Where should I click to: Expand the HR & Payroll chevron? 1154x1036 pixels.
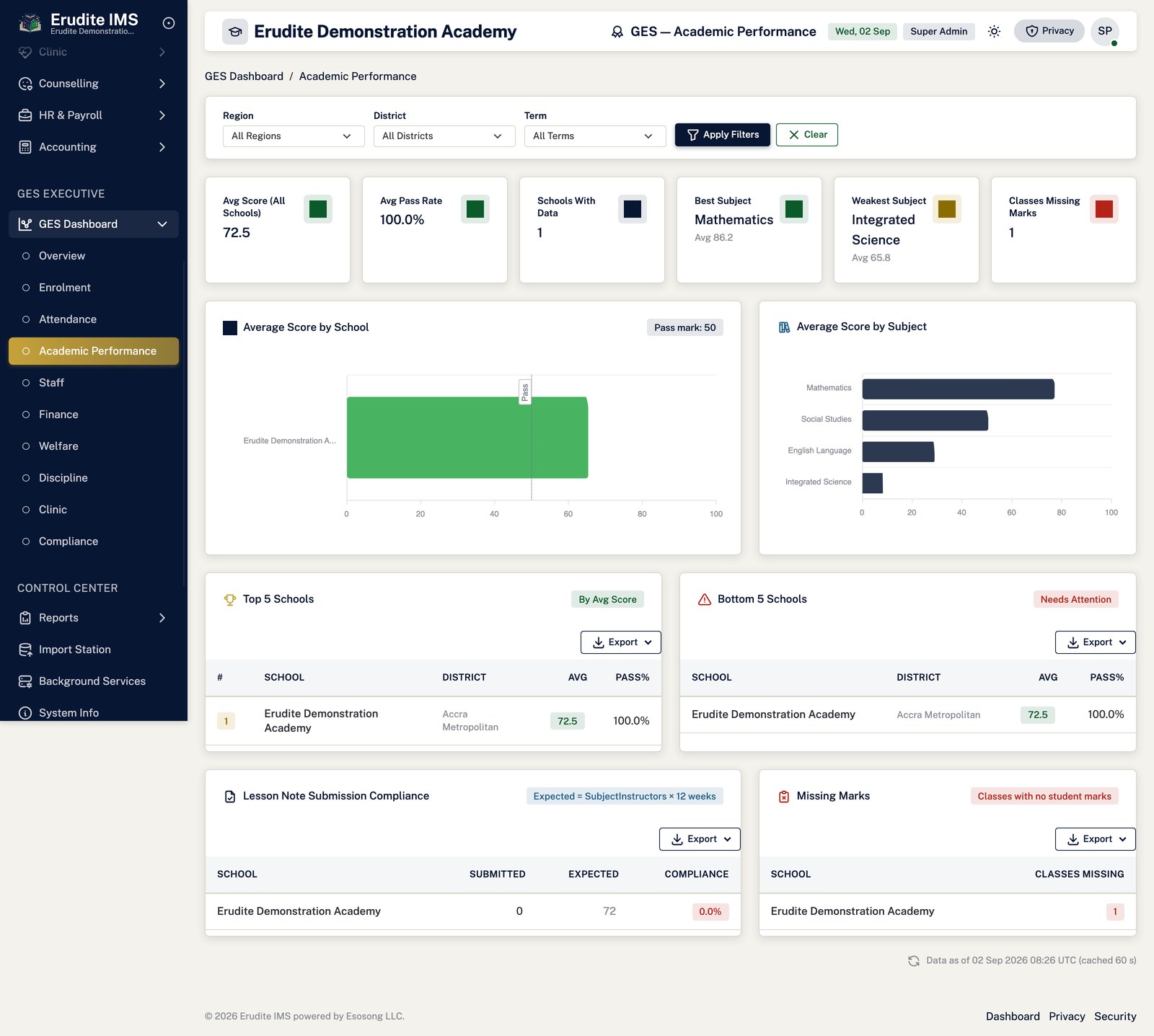pyautogui.click(x=162, y=115)
